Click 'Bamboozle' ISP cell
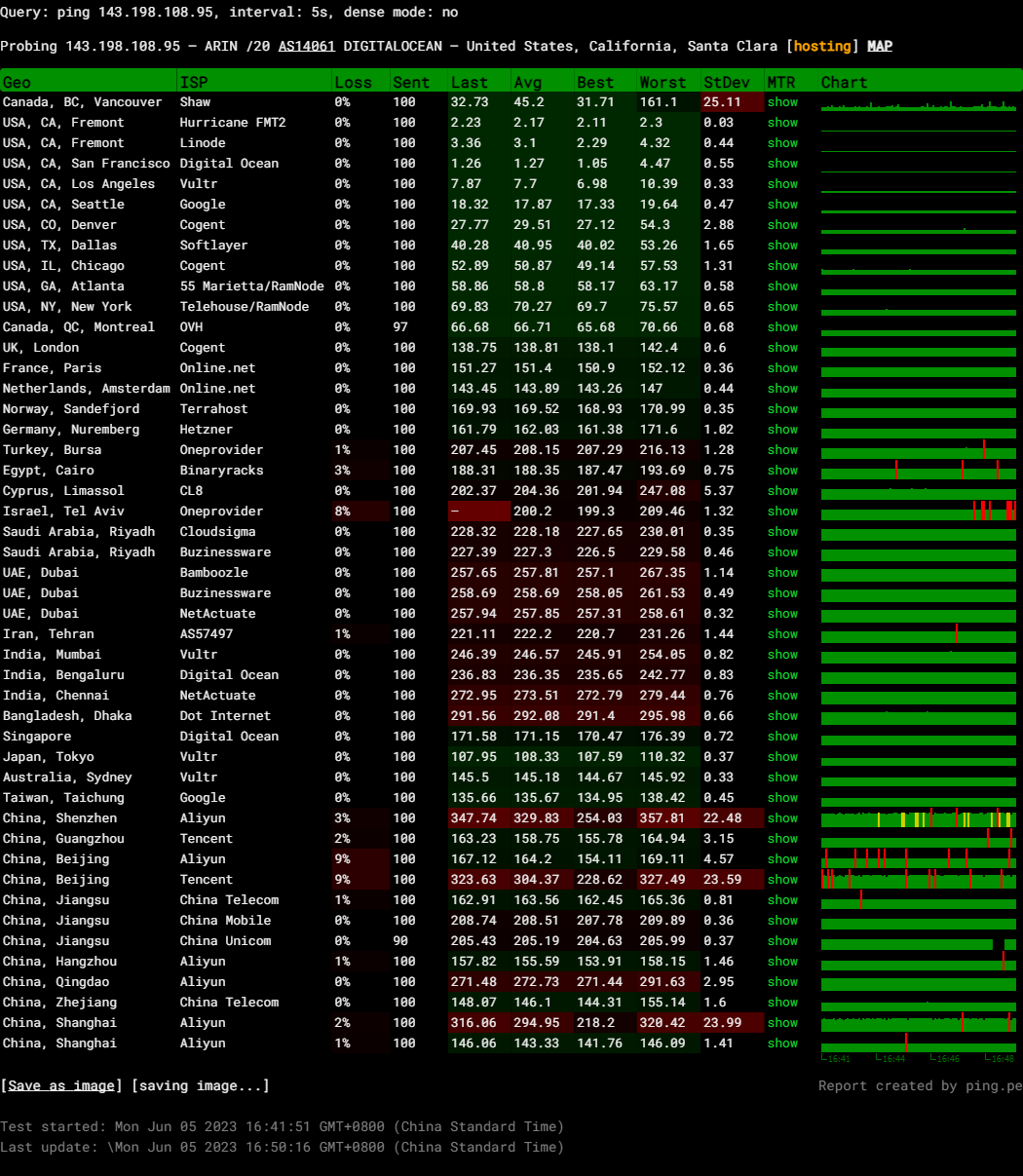 [213, 572]
